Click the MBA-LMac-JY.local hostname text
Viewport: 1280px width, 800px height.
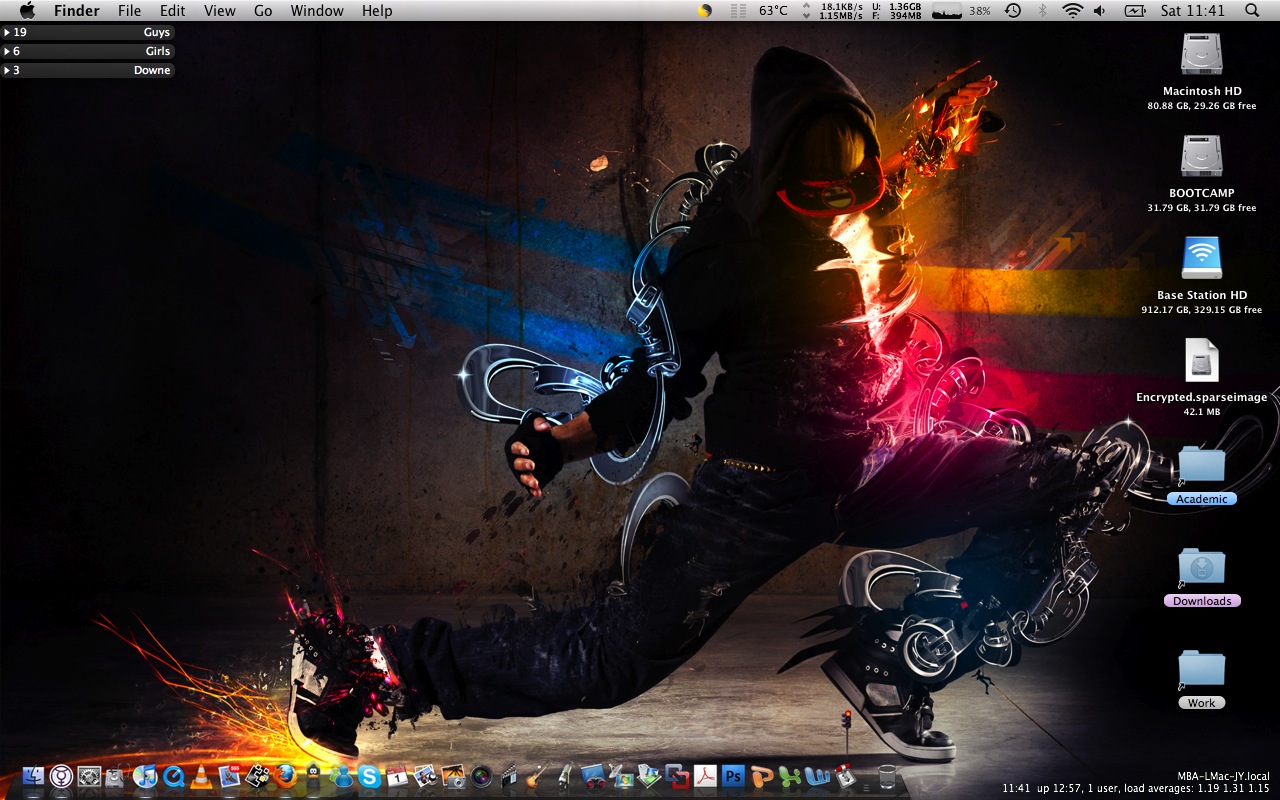(1224, 776)
